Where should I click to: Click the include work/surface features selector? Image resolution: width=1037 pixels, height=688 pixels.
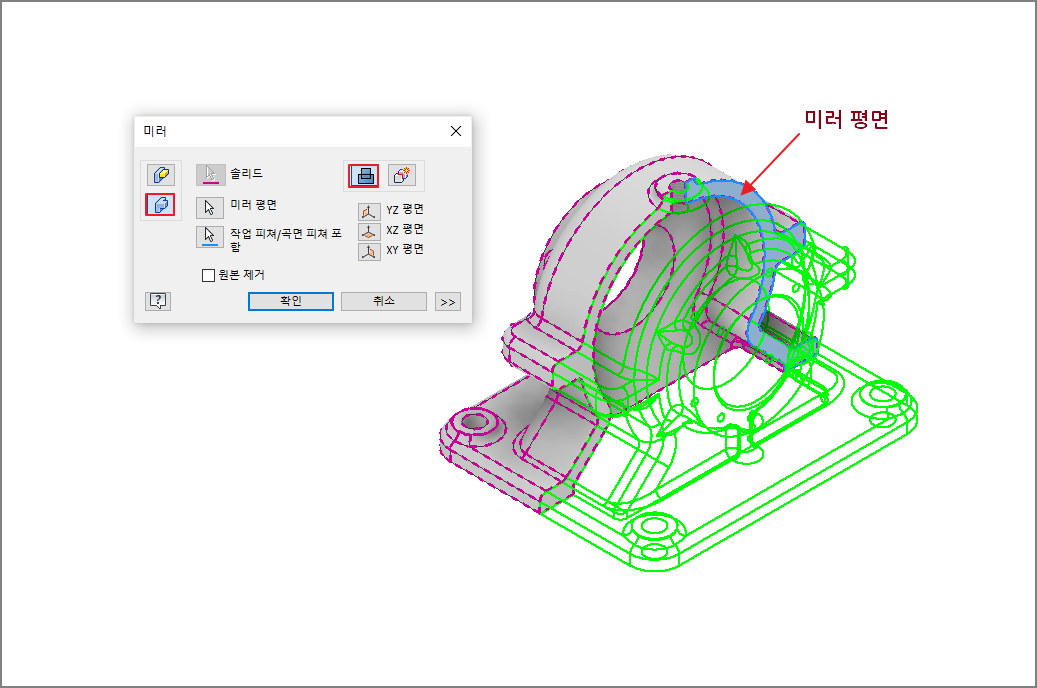coord(210,236)
